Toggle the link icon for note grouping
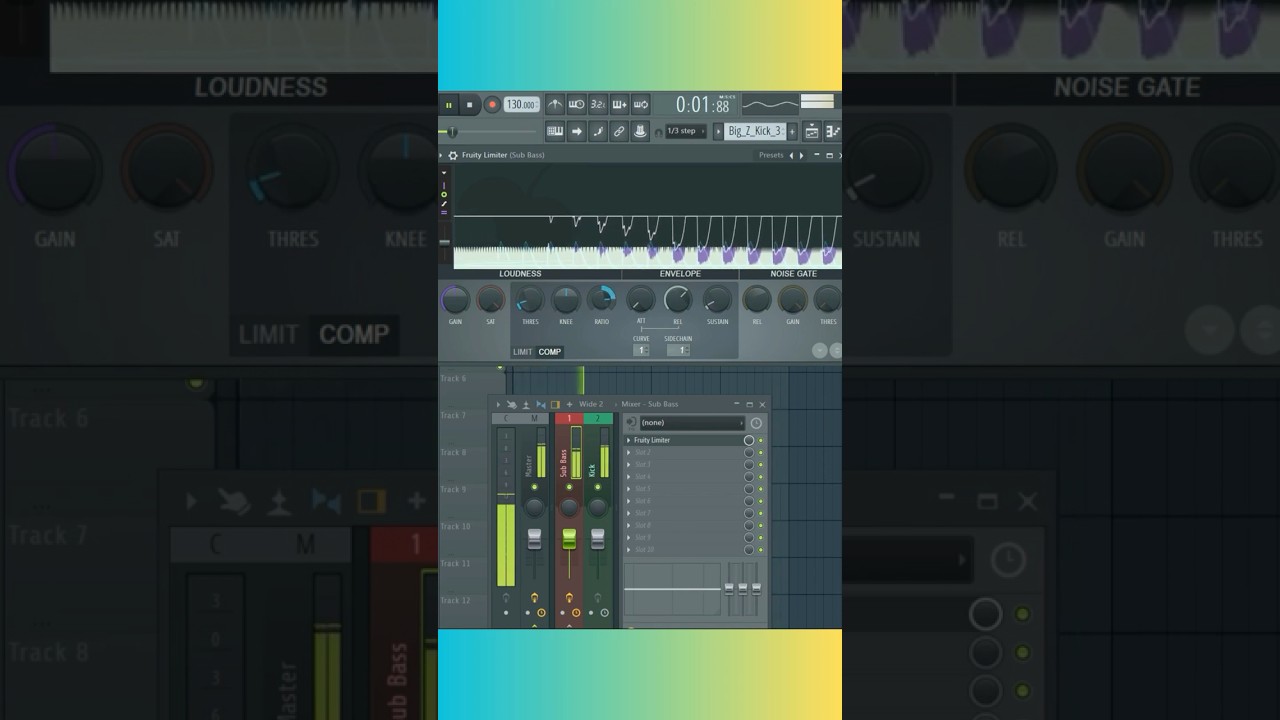The width and height of the screenshot is (1280, 720). [x=619, y=131]
